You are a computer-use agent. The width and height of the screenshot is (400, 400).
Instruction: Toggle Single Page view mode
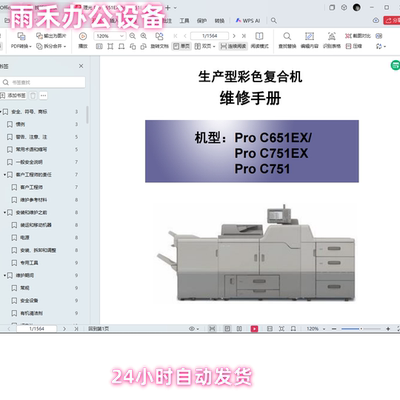coord(181,46)
